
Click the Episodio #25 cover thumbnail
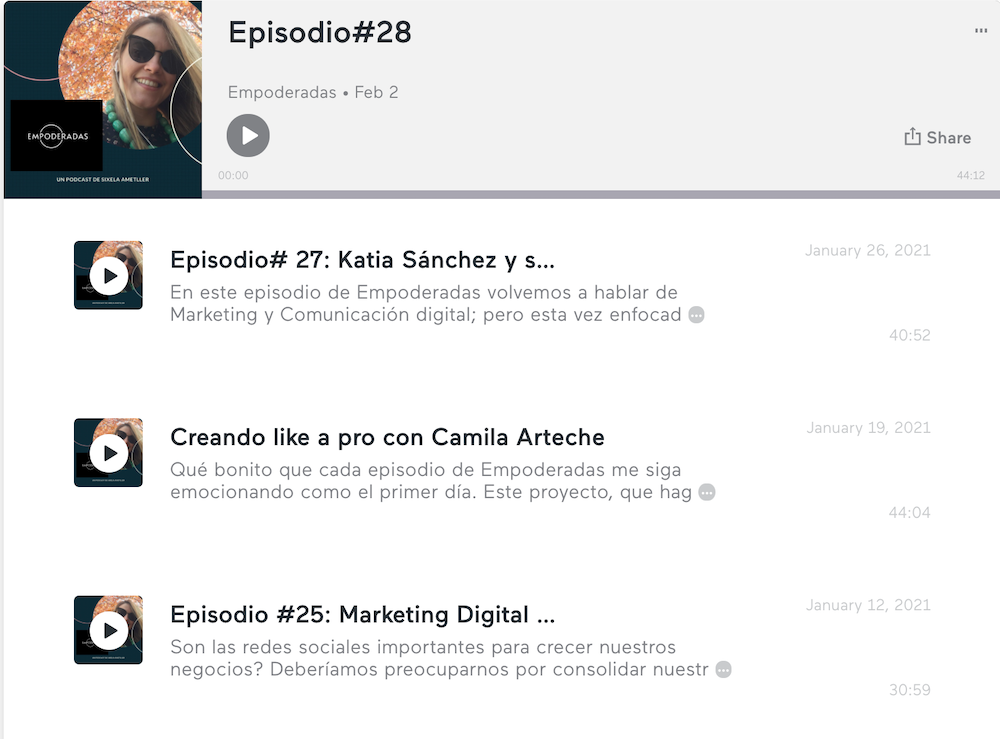click(108, 630)
